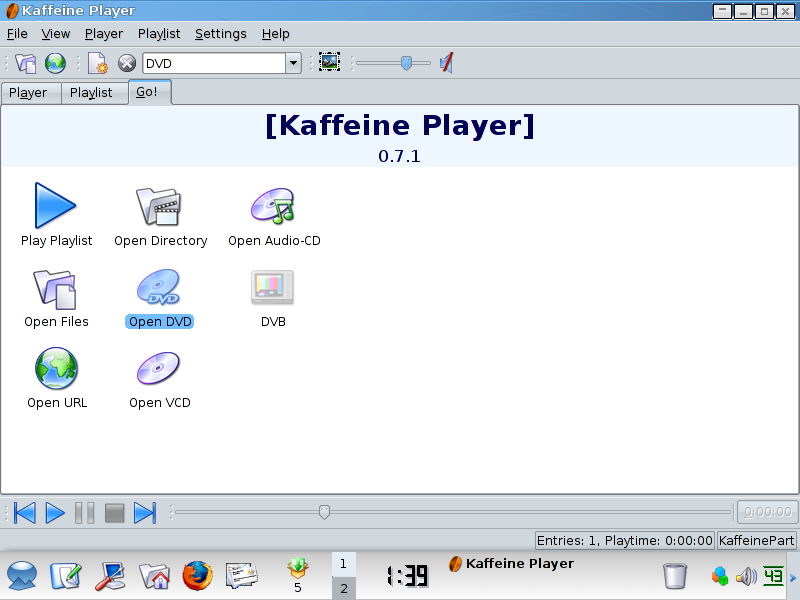800x600 pixels.
Task: Skip to the next track
Action: click(x=145, y=513)
